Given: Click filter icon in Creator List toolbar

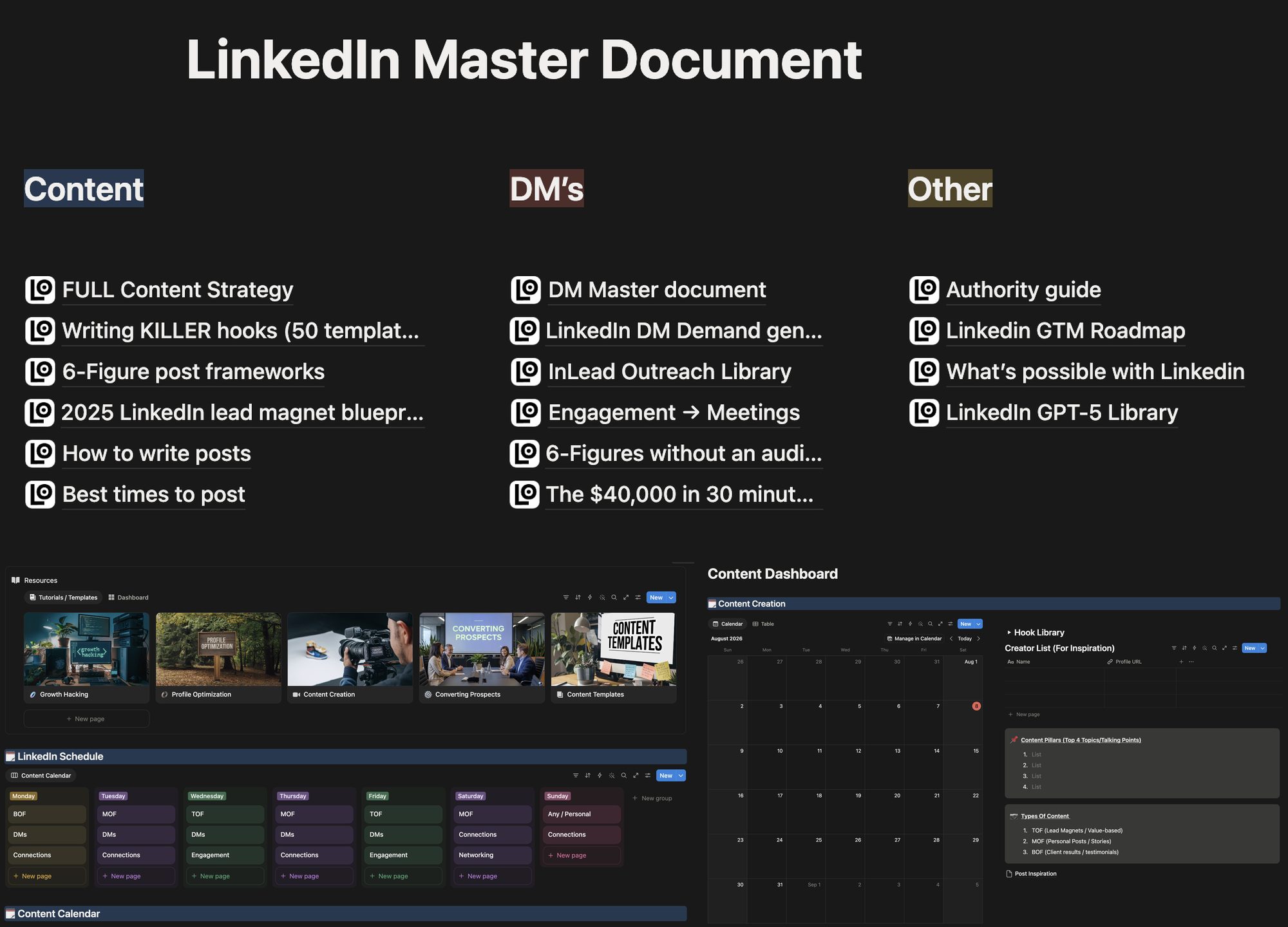Looking at the screenshot, I should pyautogui.click(x=1174, y=648).
